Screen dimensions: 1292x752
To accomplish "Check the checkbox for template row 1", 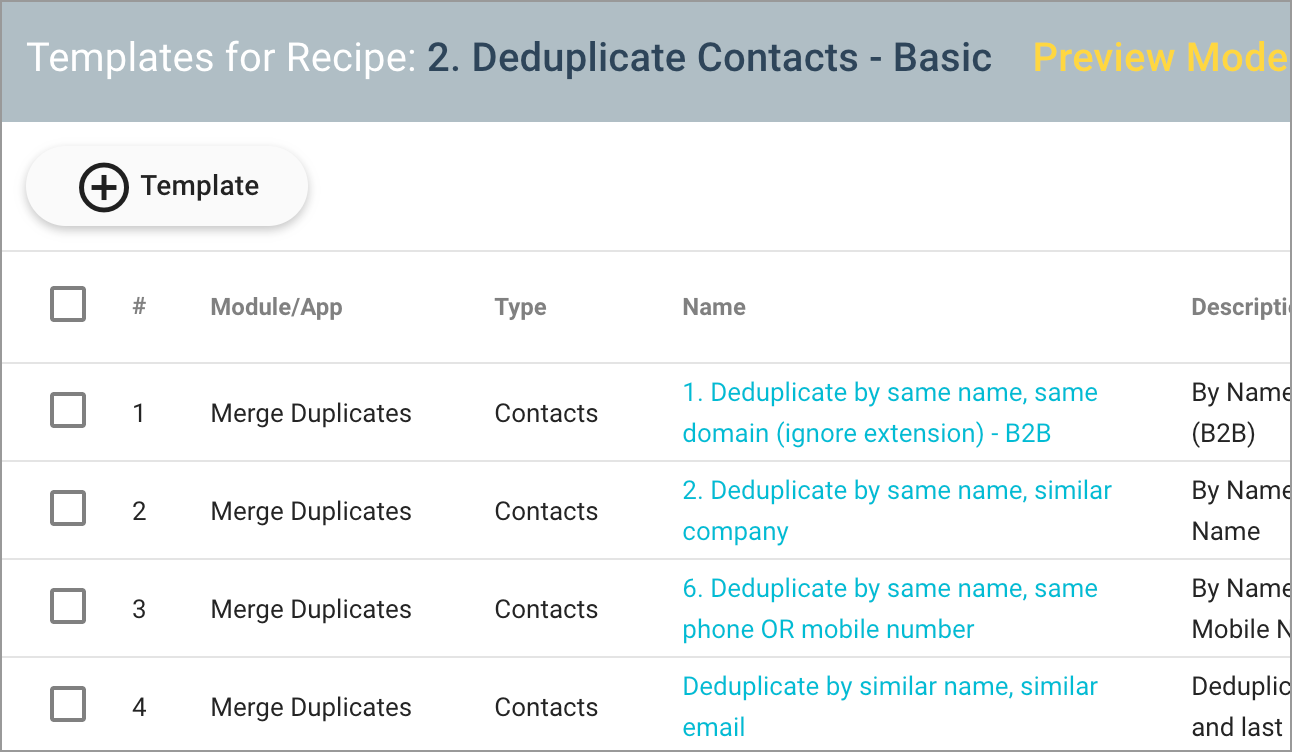I will click(x=67, y=410).
